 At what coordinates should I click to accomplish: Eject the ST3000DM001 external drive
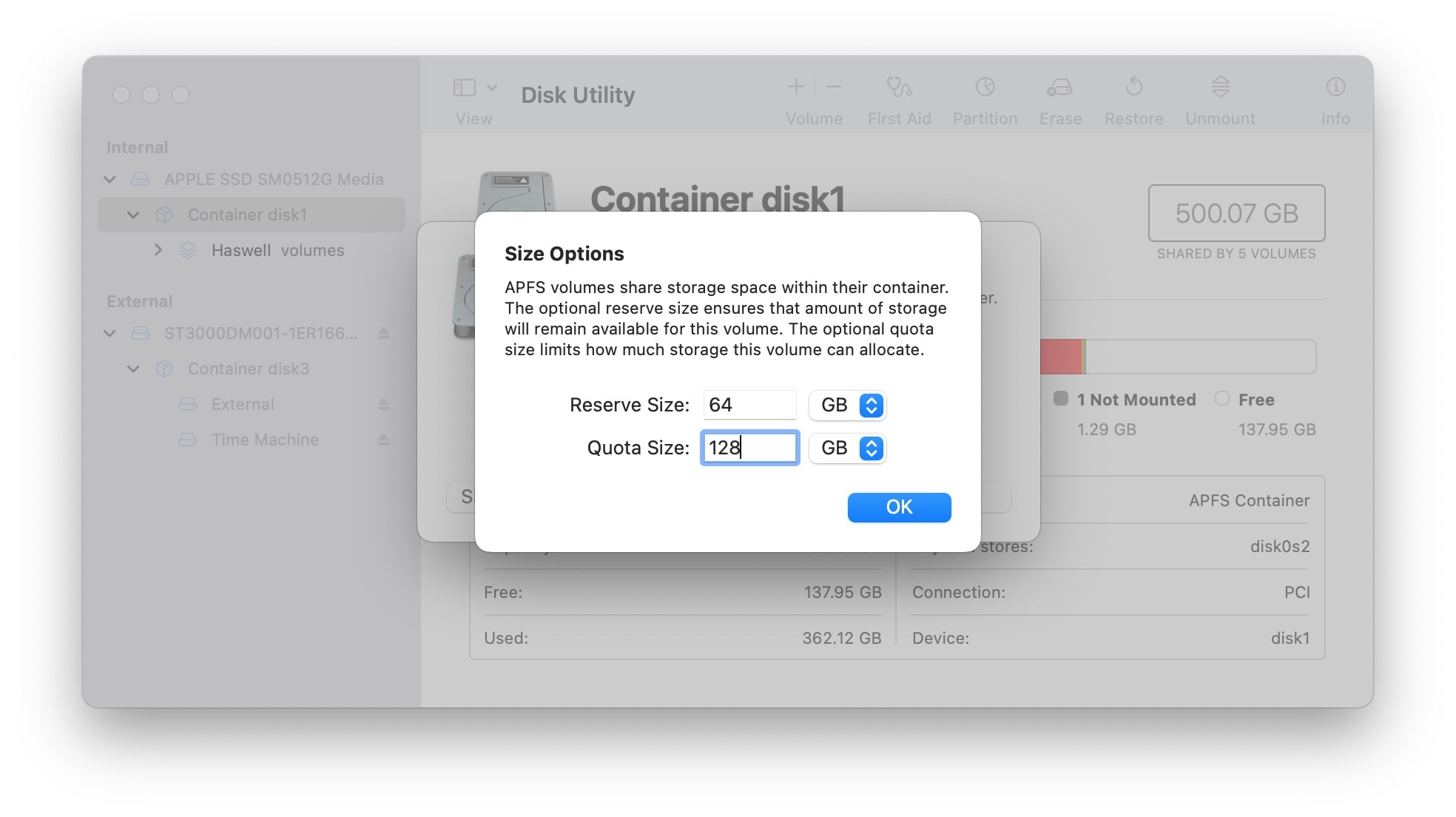coord(383,334)
